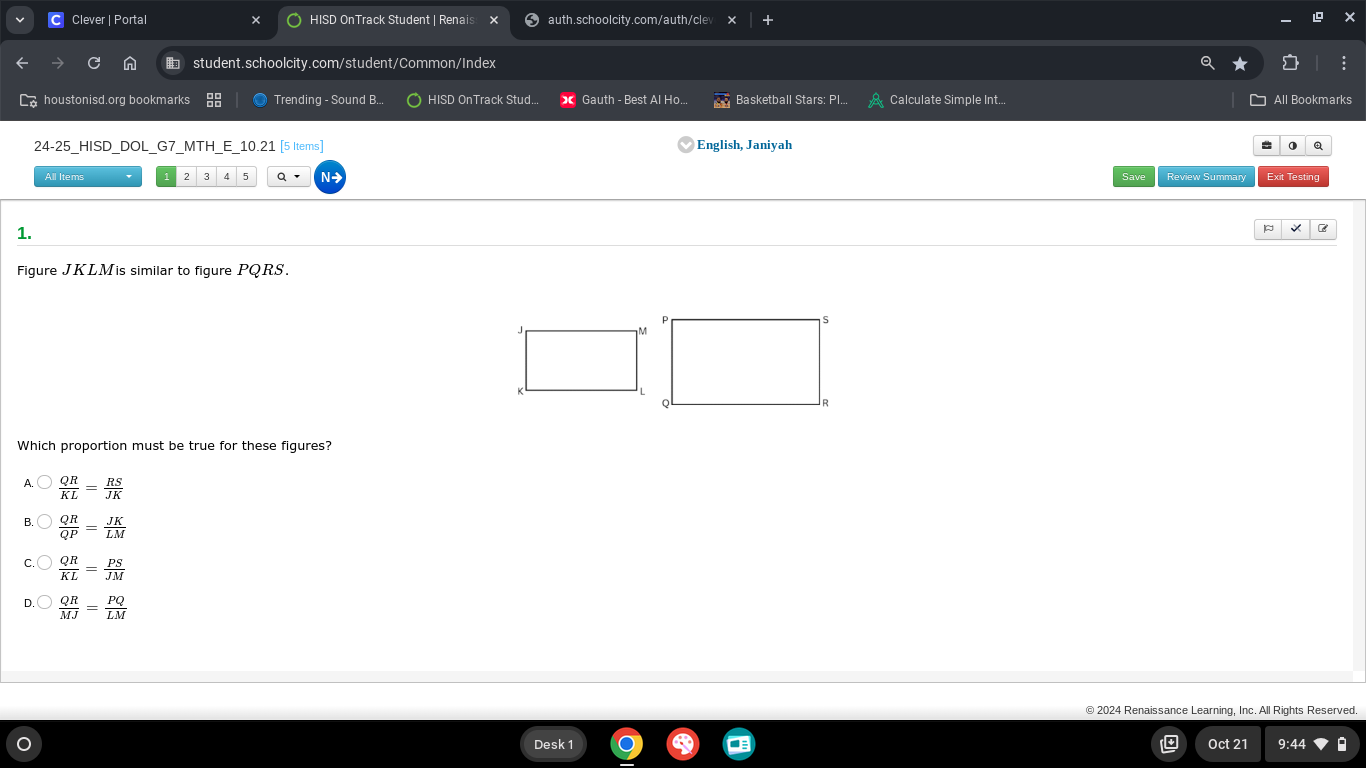Click the Desk 1 button
Viewport: 1366px width, 768px height.
[554, 744]
